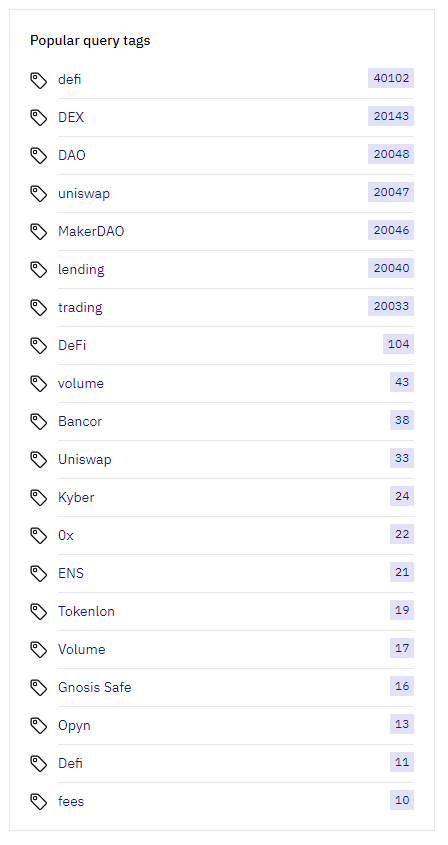
Task: Click the tag icon beside defi
Action: (38, 80)
